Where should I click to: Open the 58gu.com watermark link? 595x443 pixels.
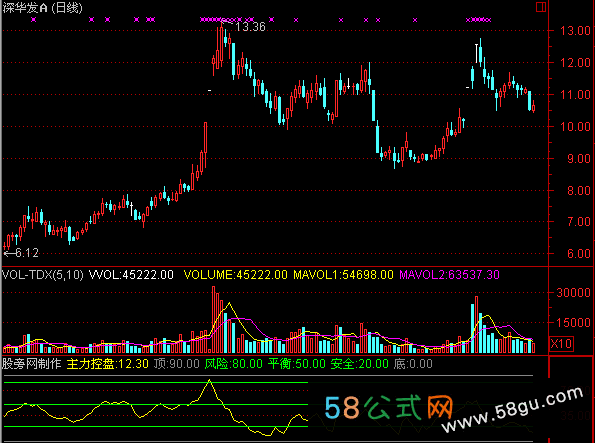[512, 409]
